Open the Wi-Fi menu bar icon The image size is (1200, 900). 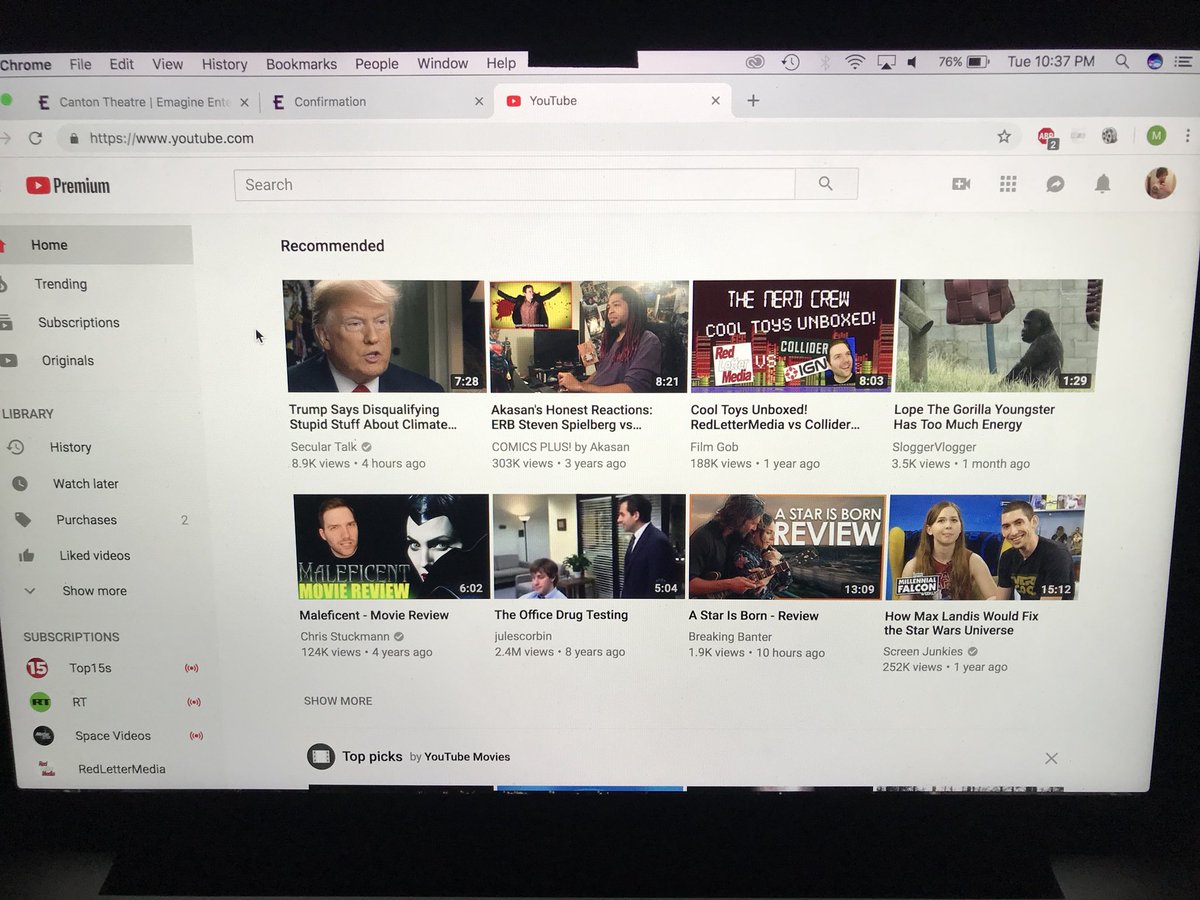pos(855,62)
